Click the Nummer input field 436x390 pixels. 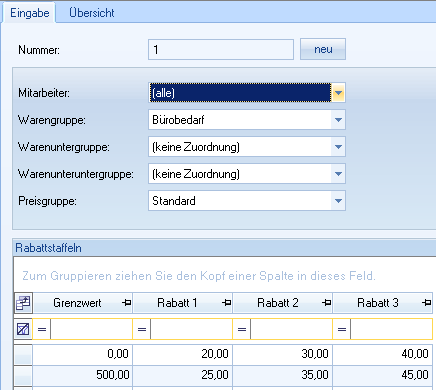pos(221,50)
